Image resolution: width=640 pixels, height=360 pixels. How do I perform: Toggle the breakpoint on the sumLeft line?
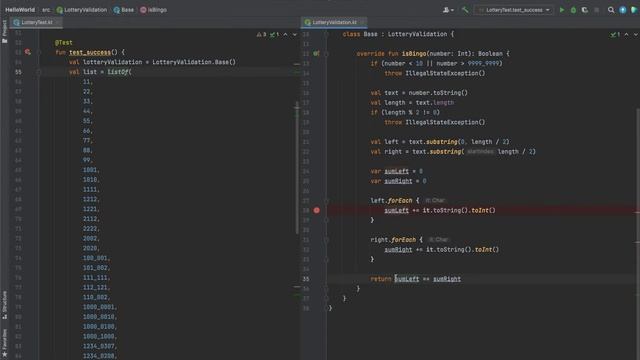click(x=317, y=210)
